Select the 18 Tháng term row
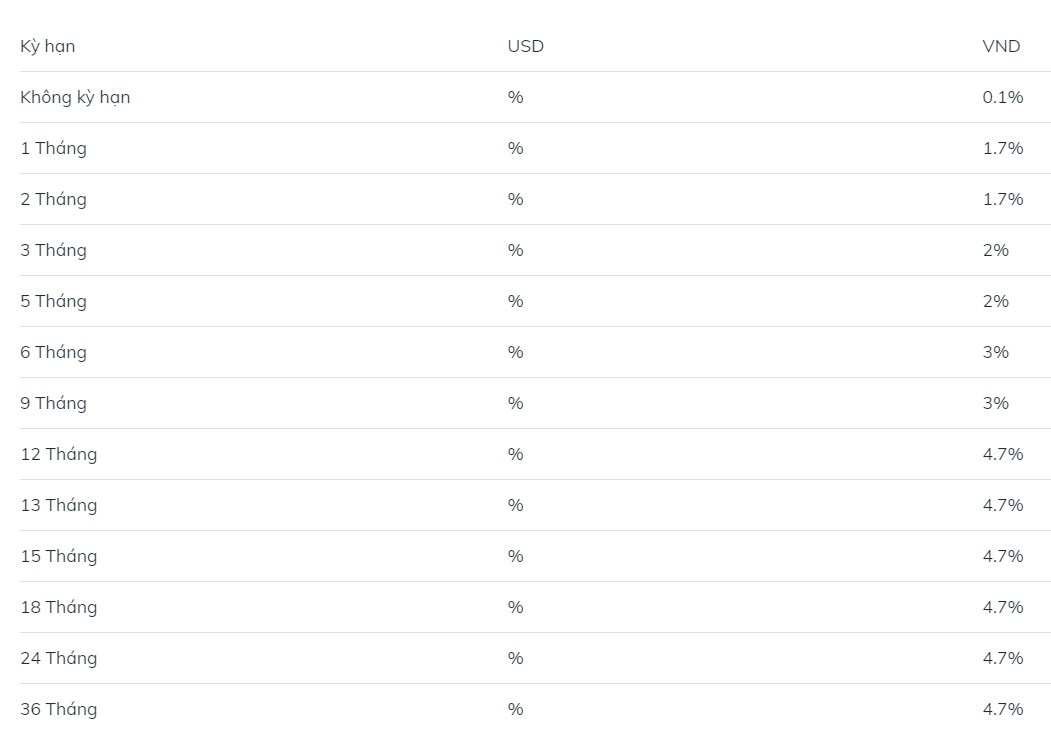The image size is (1051, 730). click(x=536, y=607)
